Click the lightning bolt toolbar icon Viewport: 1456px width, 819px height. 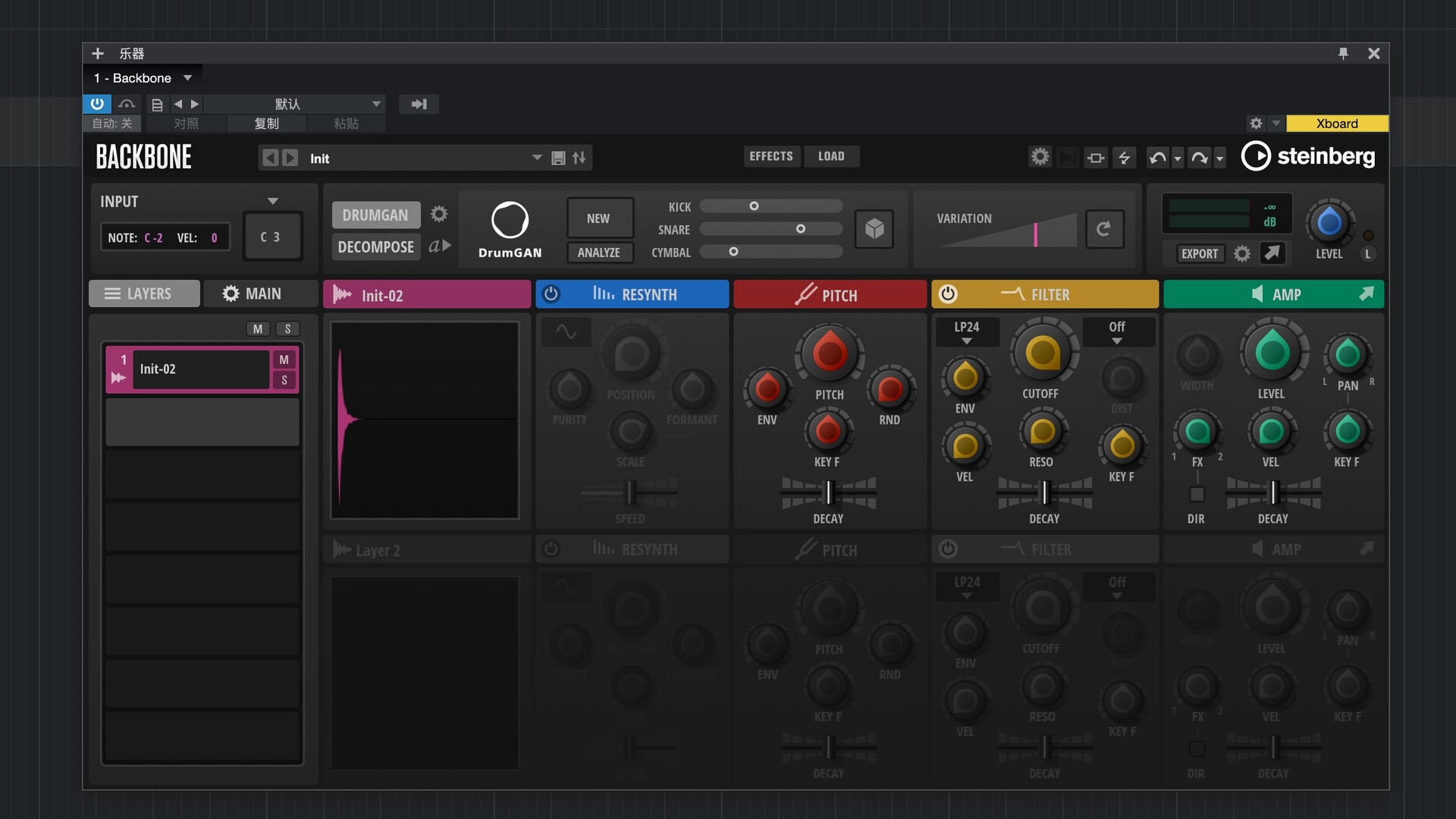point(1125,158)
